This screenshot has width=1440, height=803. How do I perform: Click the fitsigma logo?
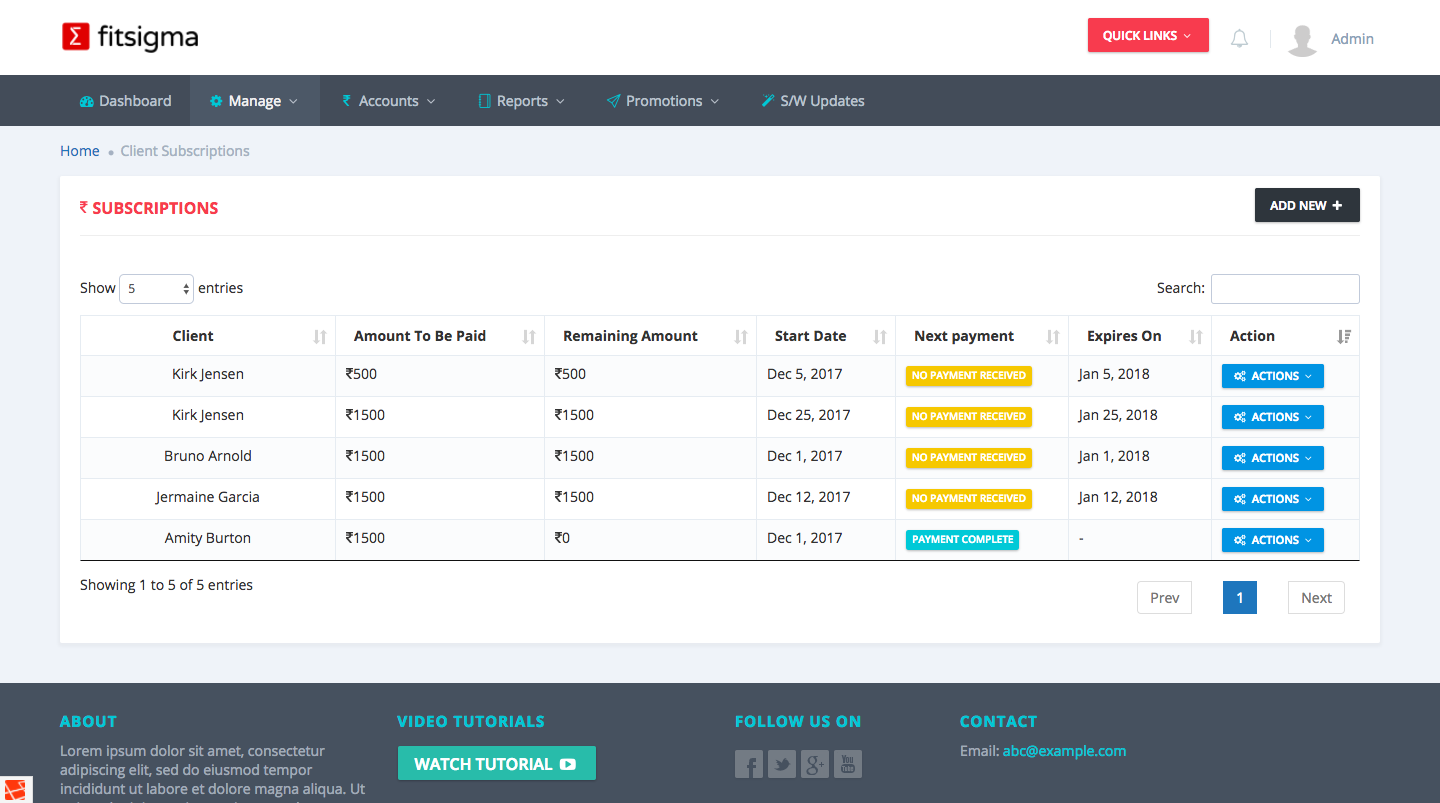tap(130, 38)
